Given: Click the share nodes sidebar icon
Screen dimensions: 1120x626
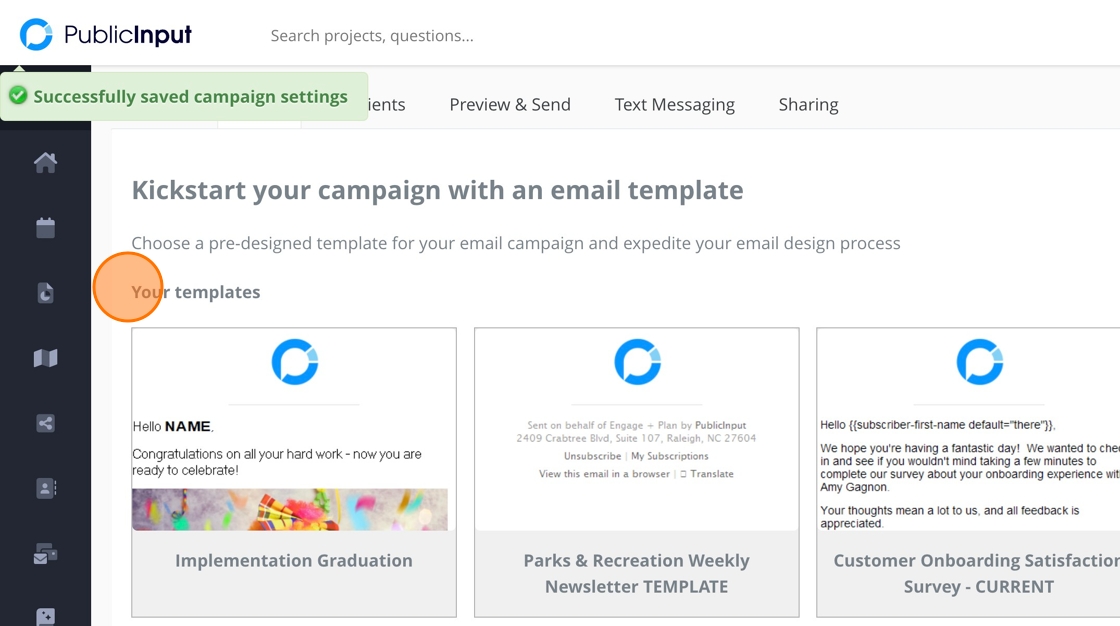Looking at the screenshot, I should (45, 423).
